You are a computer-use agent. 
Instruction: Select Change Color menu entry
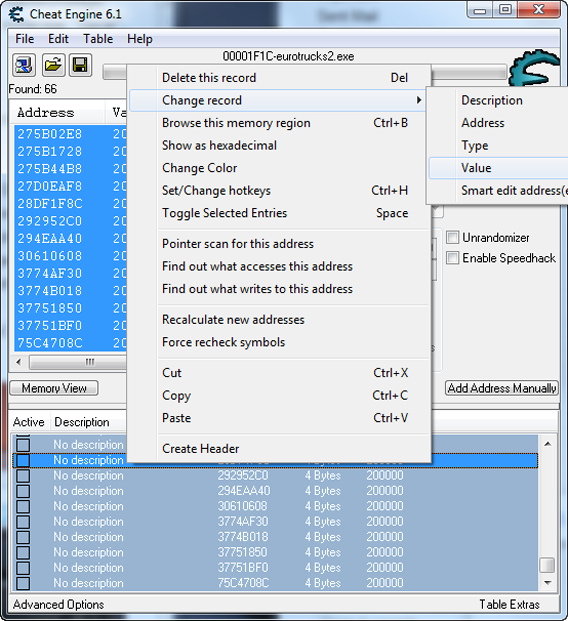(x=279, y=168)
